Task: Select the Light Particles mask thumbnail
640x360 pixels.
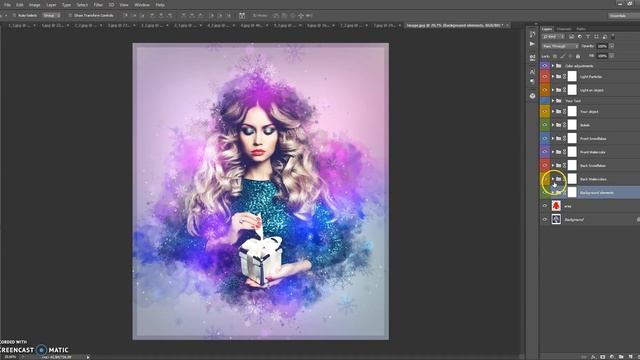Action: point(572,76)
